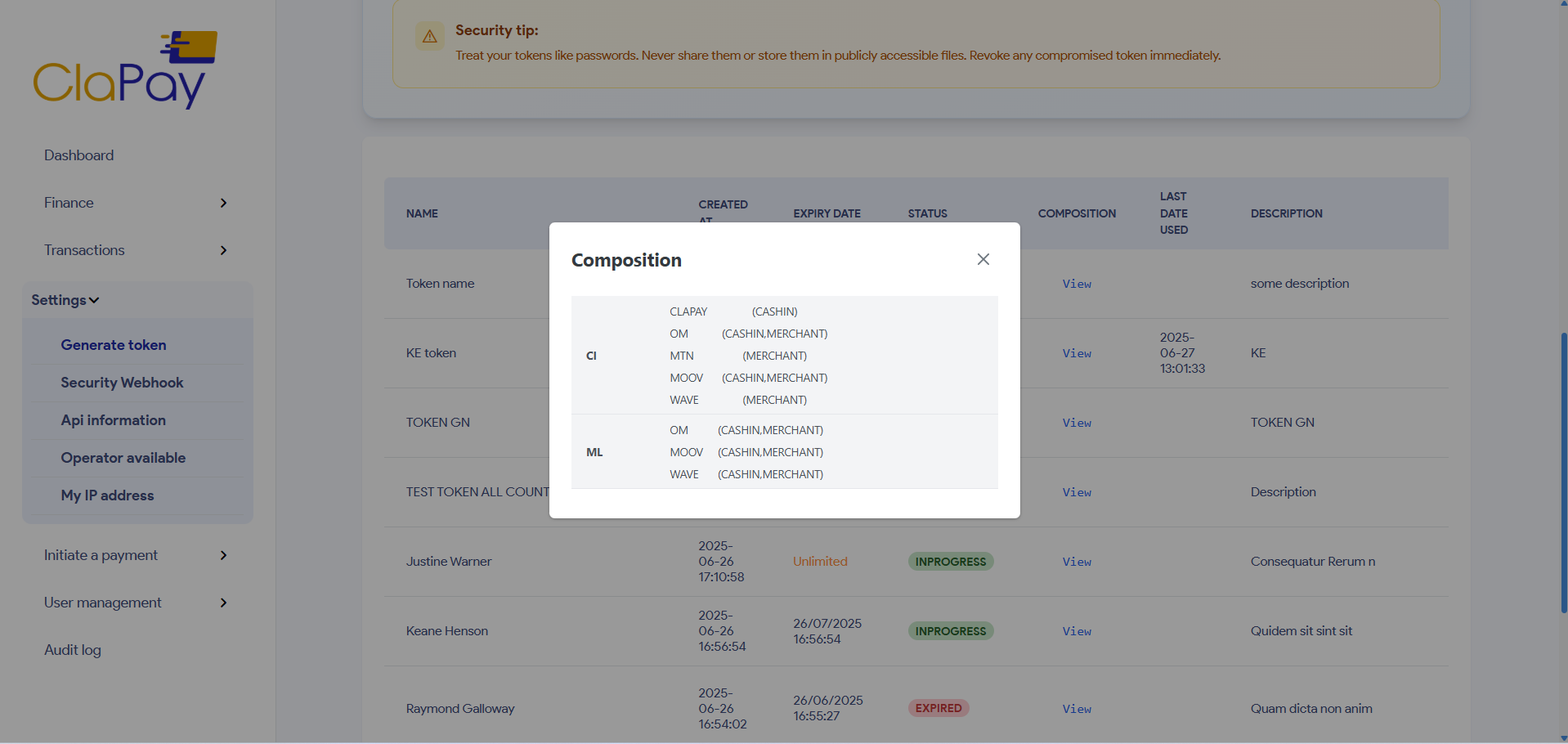Open My IP address settings

107,495
